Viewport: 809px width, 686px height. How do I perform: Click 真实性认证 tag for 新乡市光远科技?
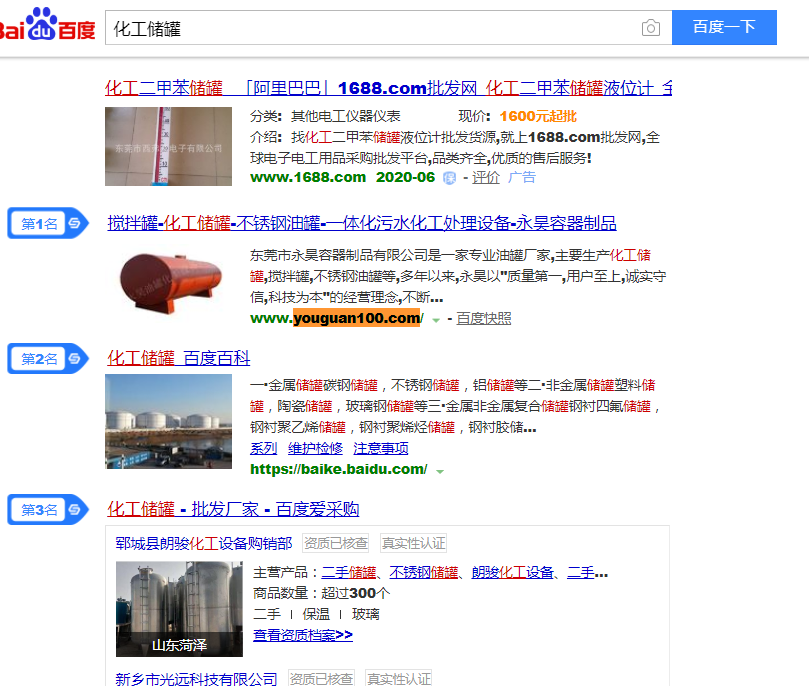[x=398, y=678]
